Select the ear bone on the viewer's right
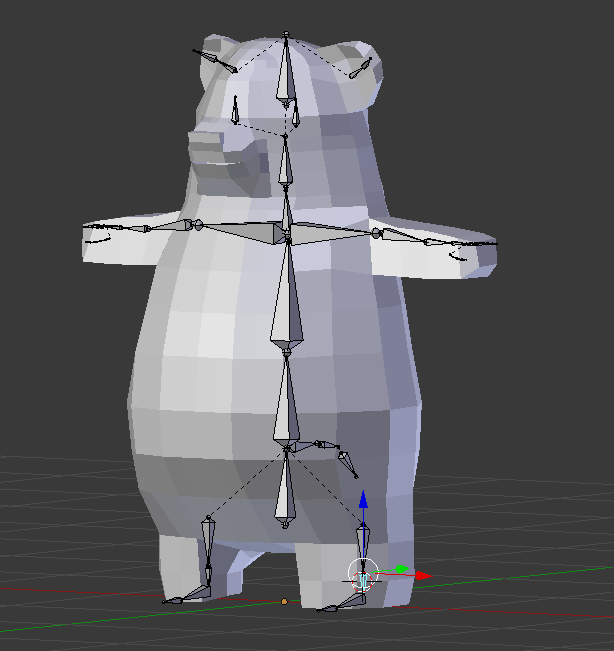 coord(360,69)
